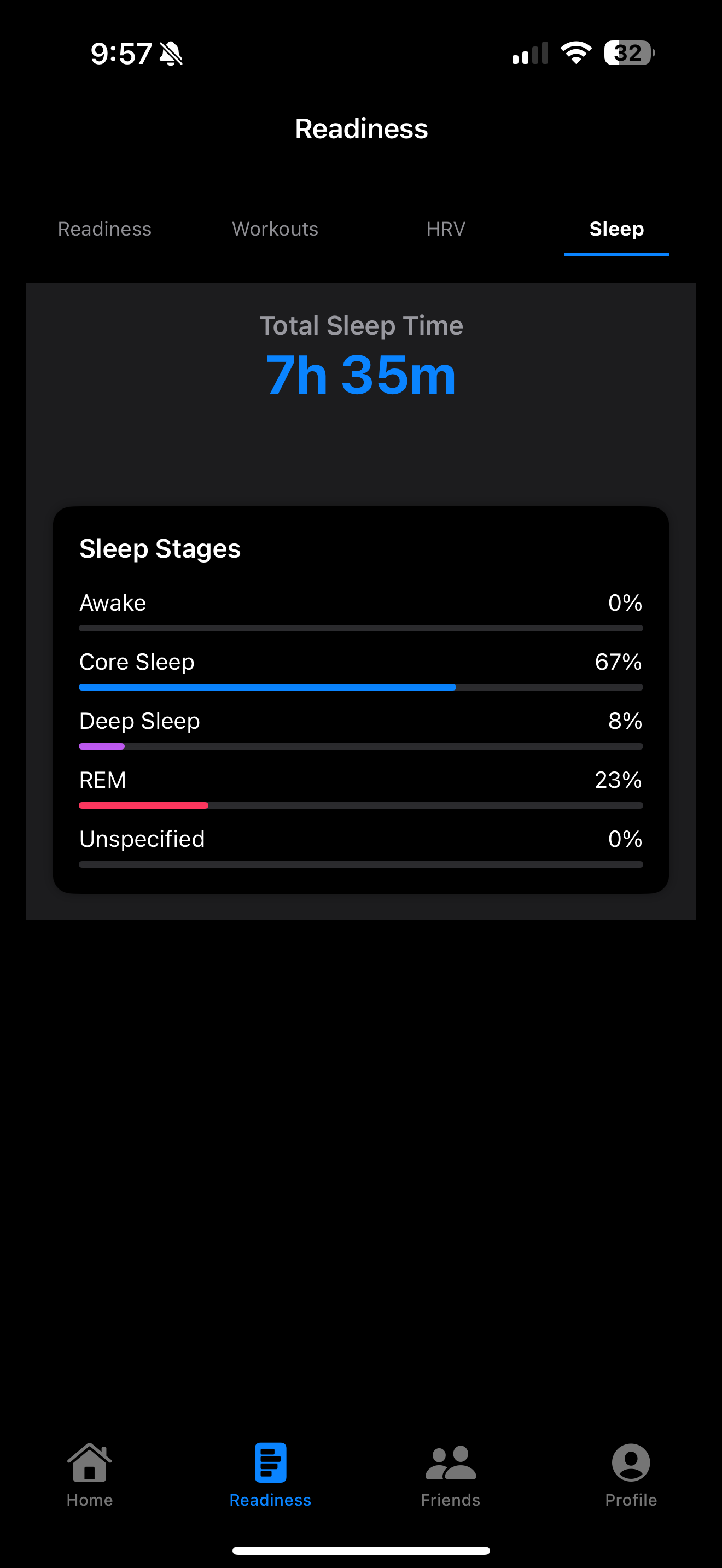Tap the home indicator bar
Viewport: 722px width, 1568px height.
[x=361, y=1551]
